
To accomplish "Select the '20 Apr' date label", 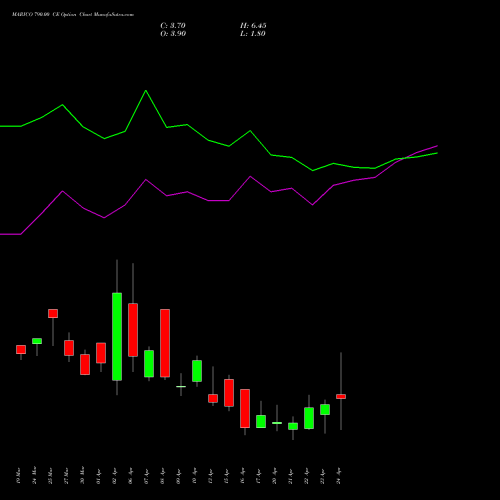I will (274, 475).
